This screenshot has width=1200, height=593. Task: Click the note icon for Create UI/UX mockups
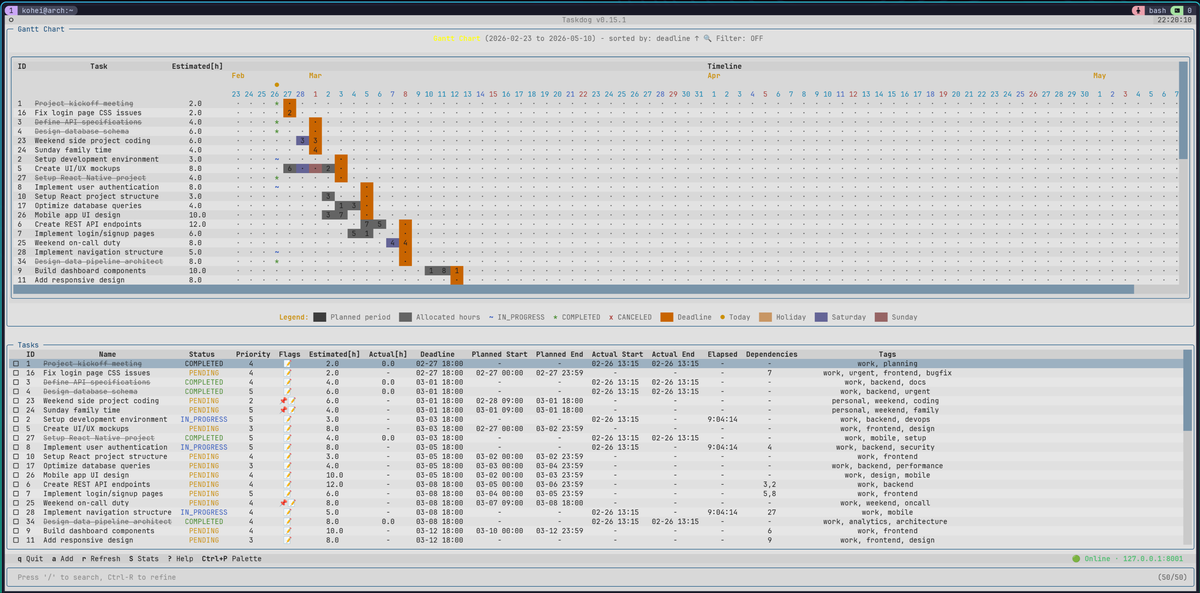tap(289, 429)
